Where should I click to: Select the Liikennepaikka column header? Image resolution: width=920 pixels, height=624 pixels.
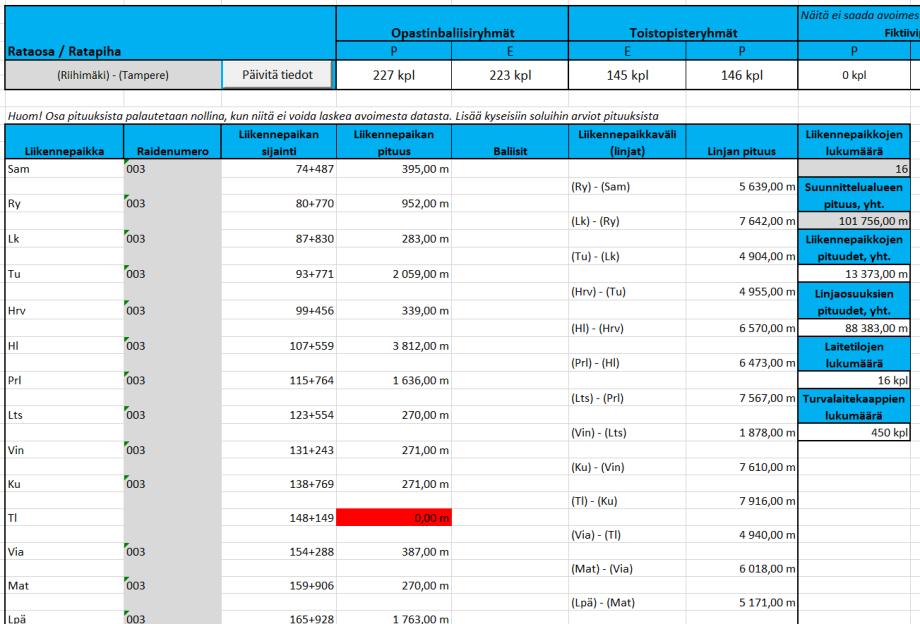tap(65, 142)
